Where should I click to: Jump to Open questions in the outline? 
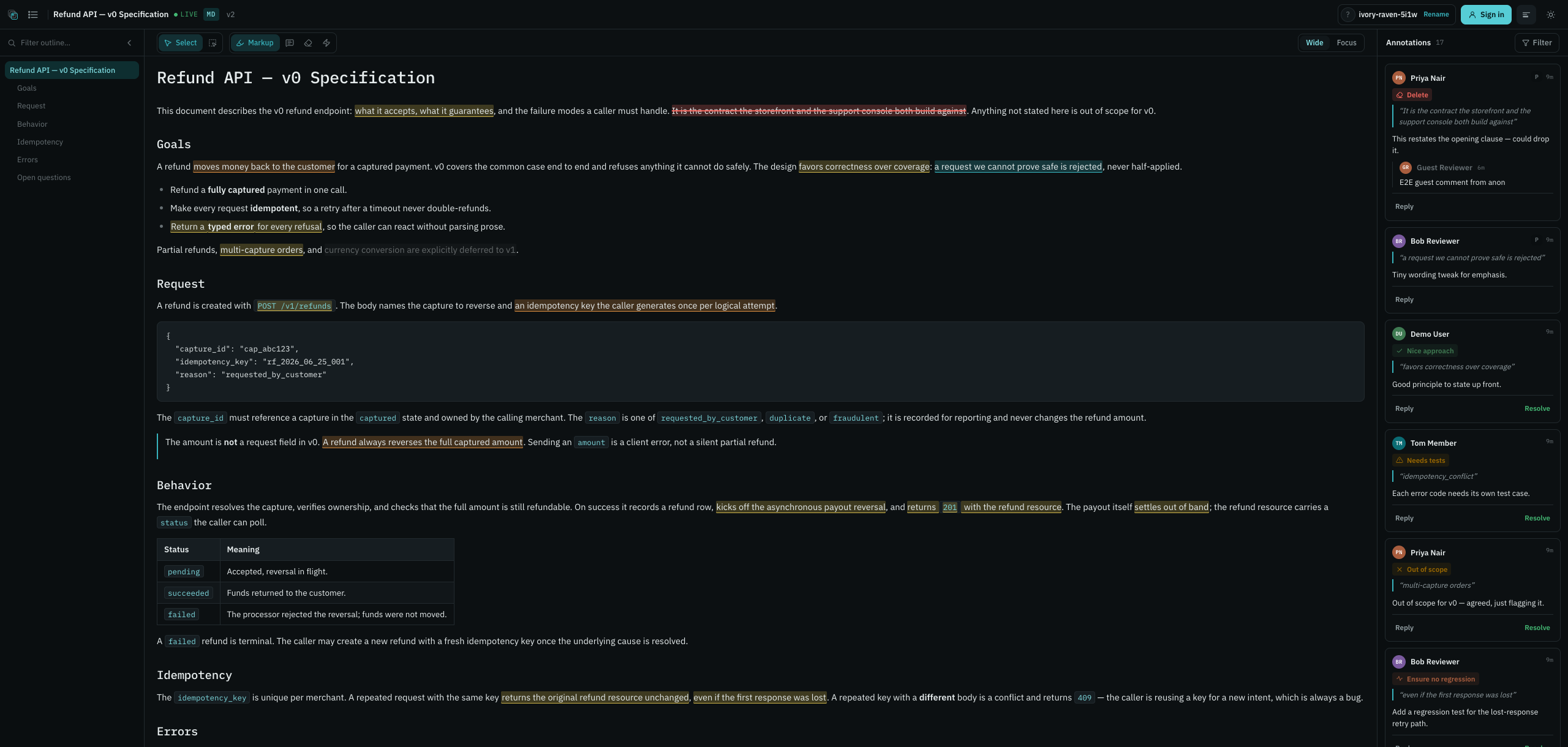(x=44, y=178)
